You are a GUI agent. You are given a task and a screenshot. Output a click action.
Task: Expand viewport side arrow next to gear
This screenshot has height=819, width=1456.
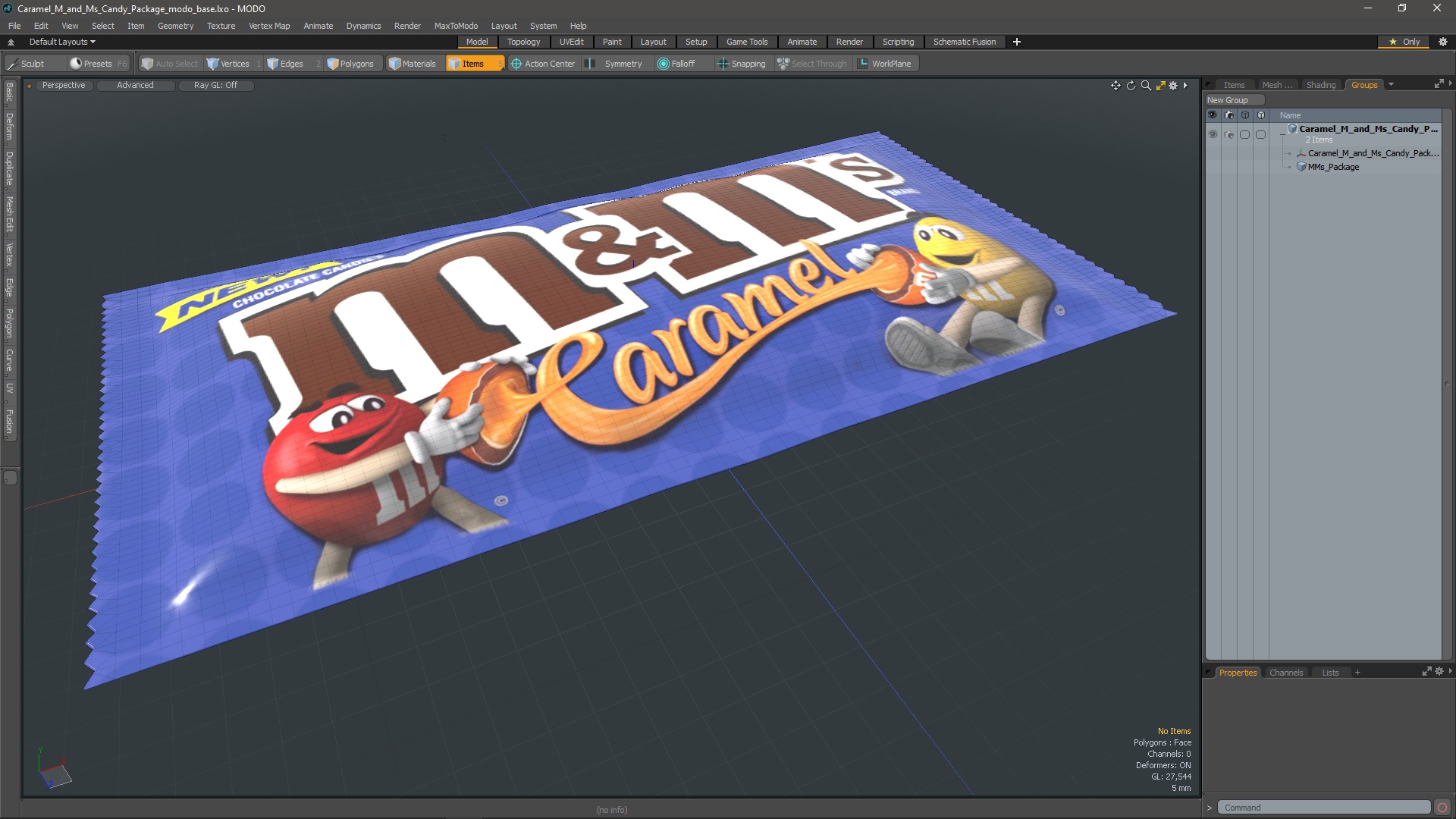pos(1185,86)
